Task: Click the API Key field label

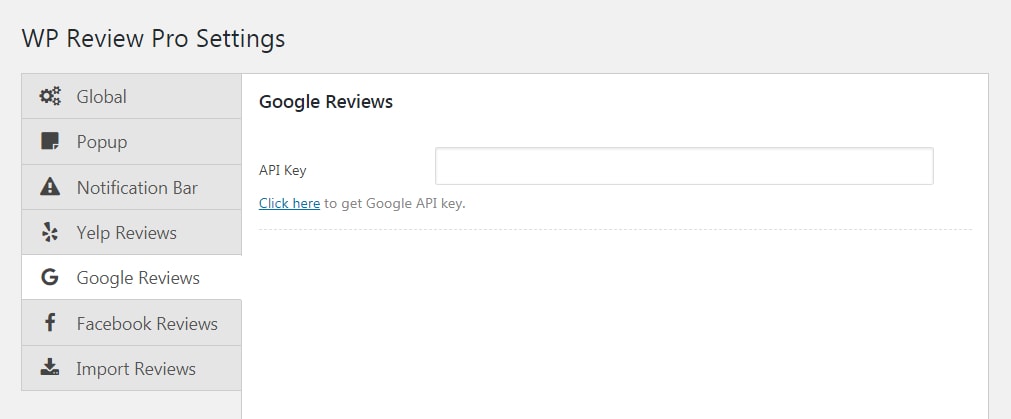Action: (282, 171)
